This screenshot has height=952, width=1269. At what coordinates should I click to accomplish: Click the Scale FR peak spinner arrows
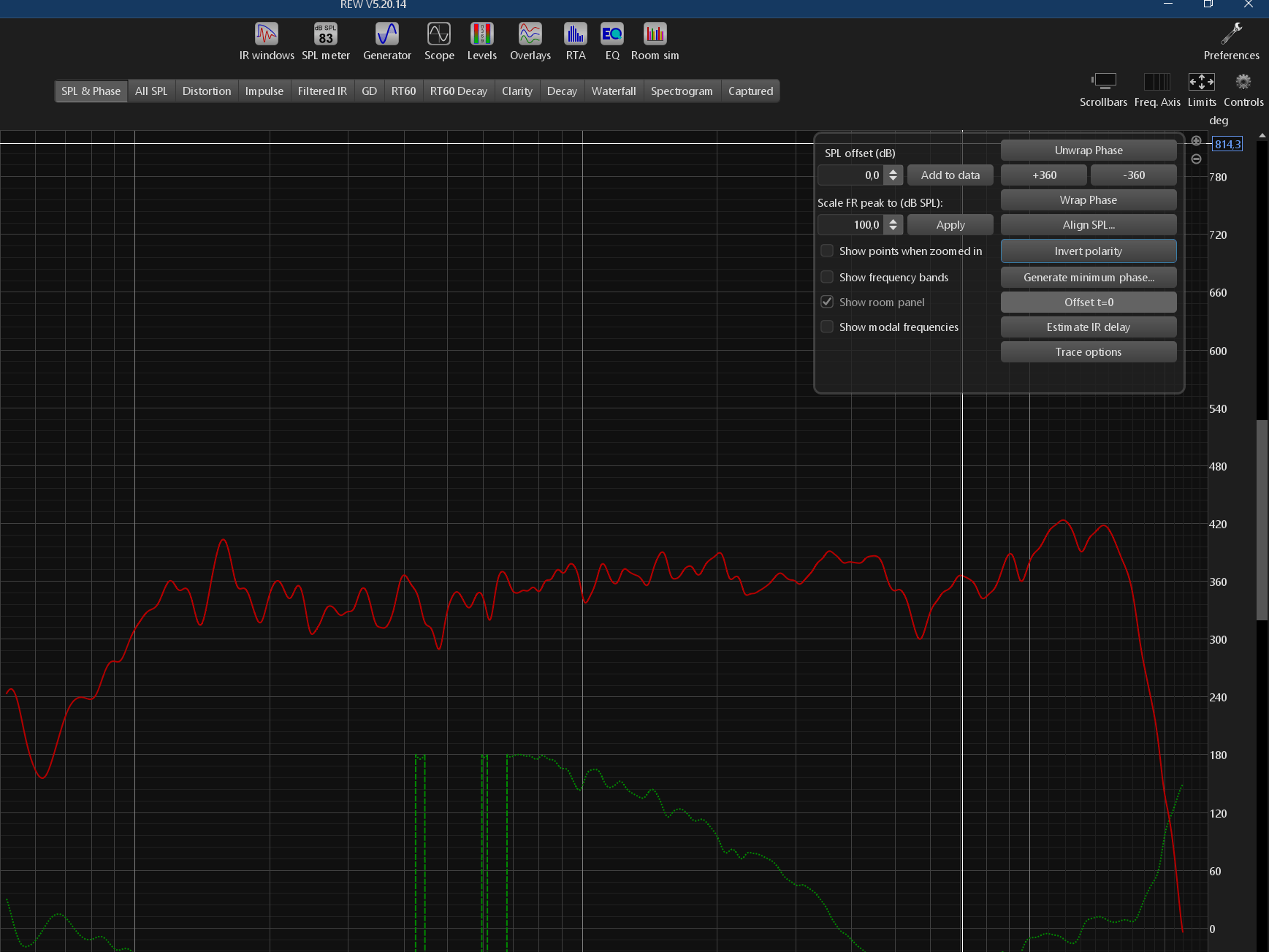tap(893, 225)
